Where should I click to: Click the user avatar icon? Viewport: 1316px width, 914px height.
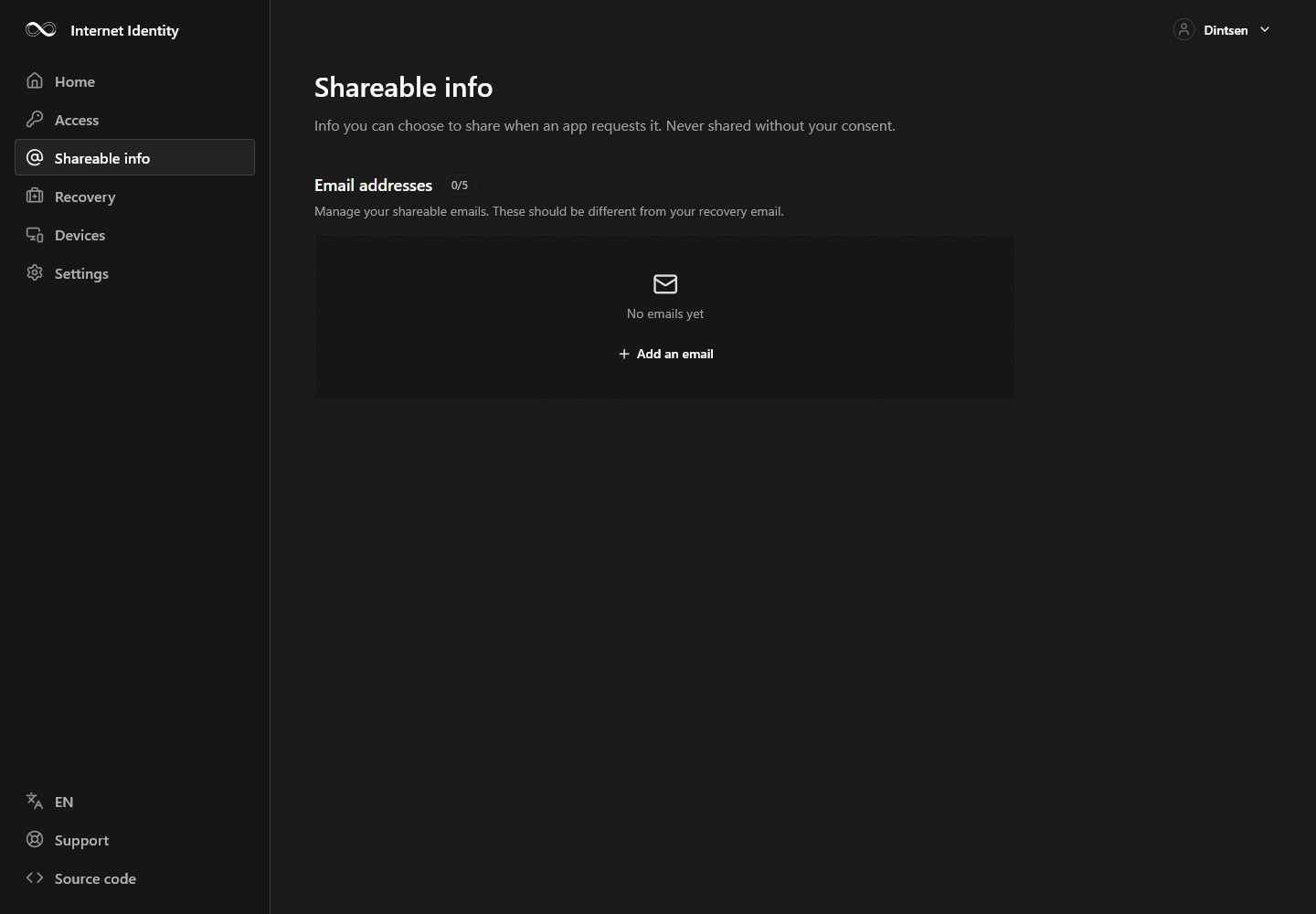click(1183, 30)
